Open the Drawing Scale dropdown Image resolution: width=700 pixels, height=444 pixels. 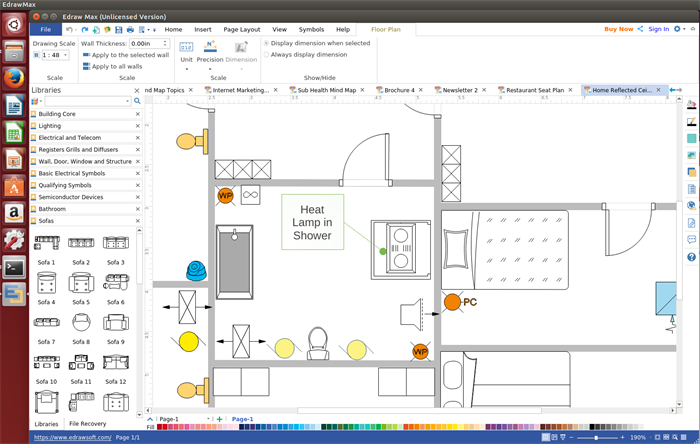(64, 55)
